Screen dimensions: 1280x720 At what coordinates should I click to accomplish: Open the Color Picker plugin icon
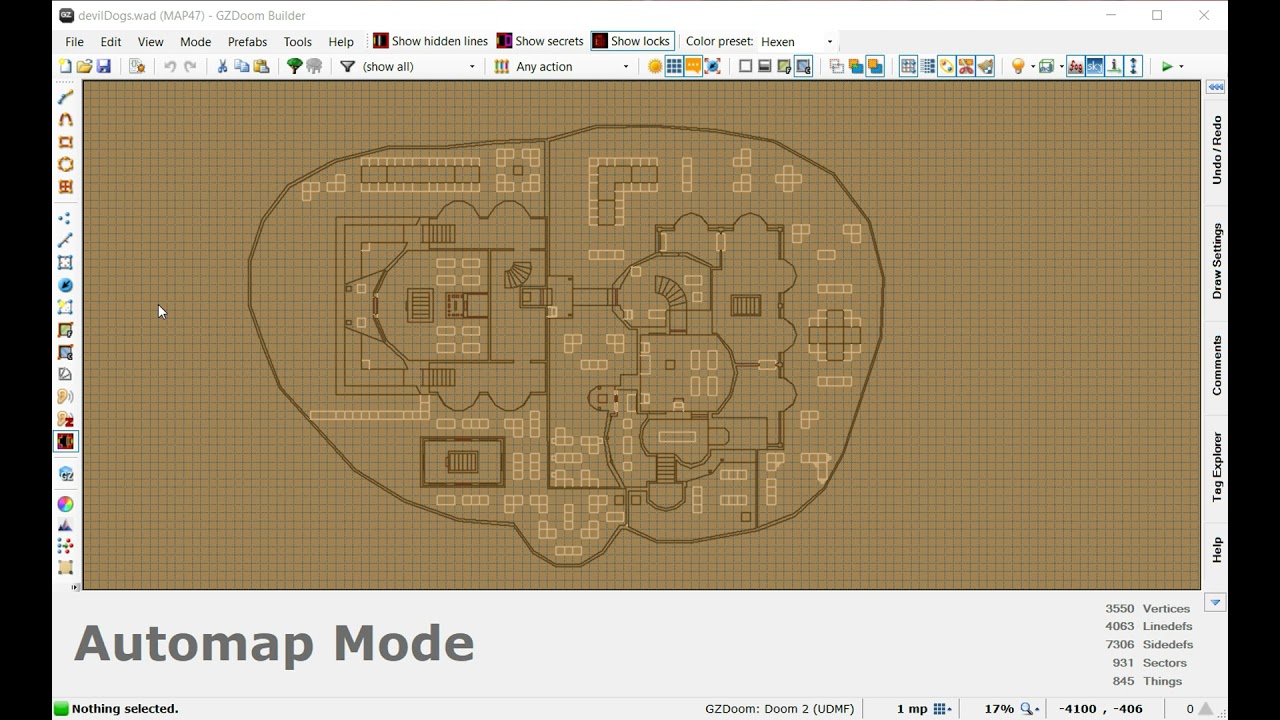point(65,504)
